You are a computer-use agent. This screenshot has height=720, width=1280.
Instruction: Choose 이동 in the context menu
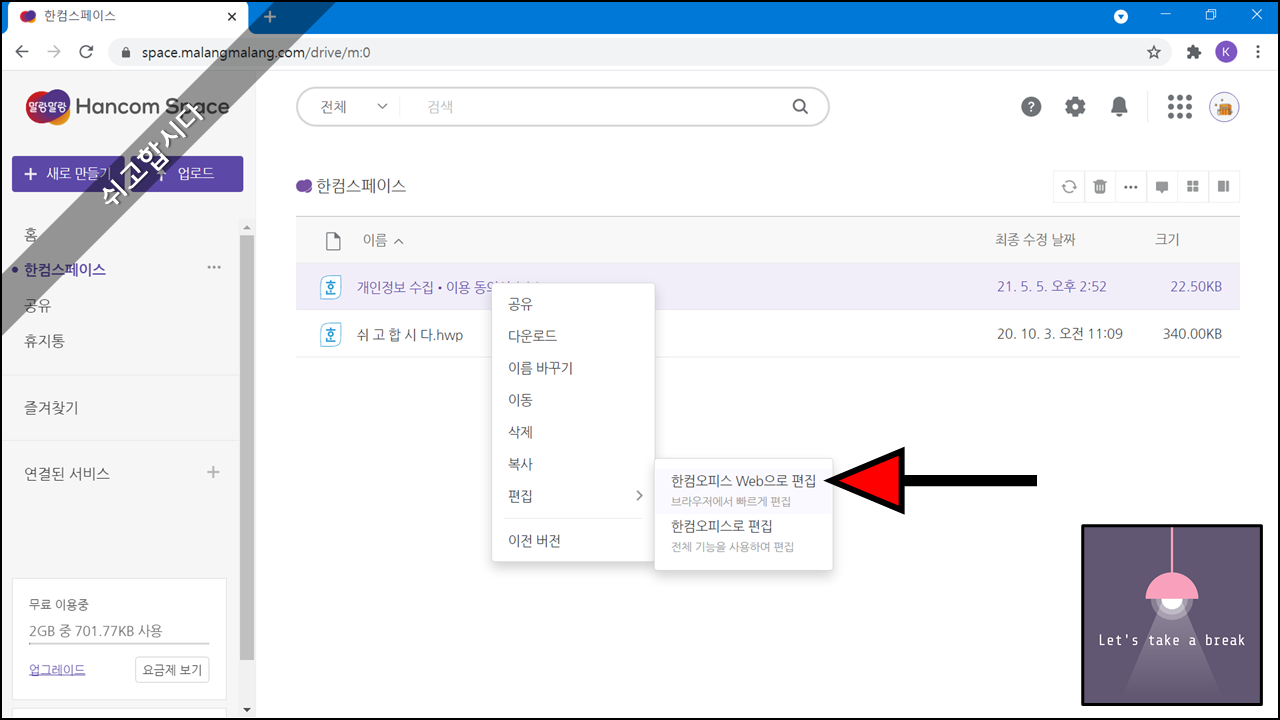pos(573,400)
